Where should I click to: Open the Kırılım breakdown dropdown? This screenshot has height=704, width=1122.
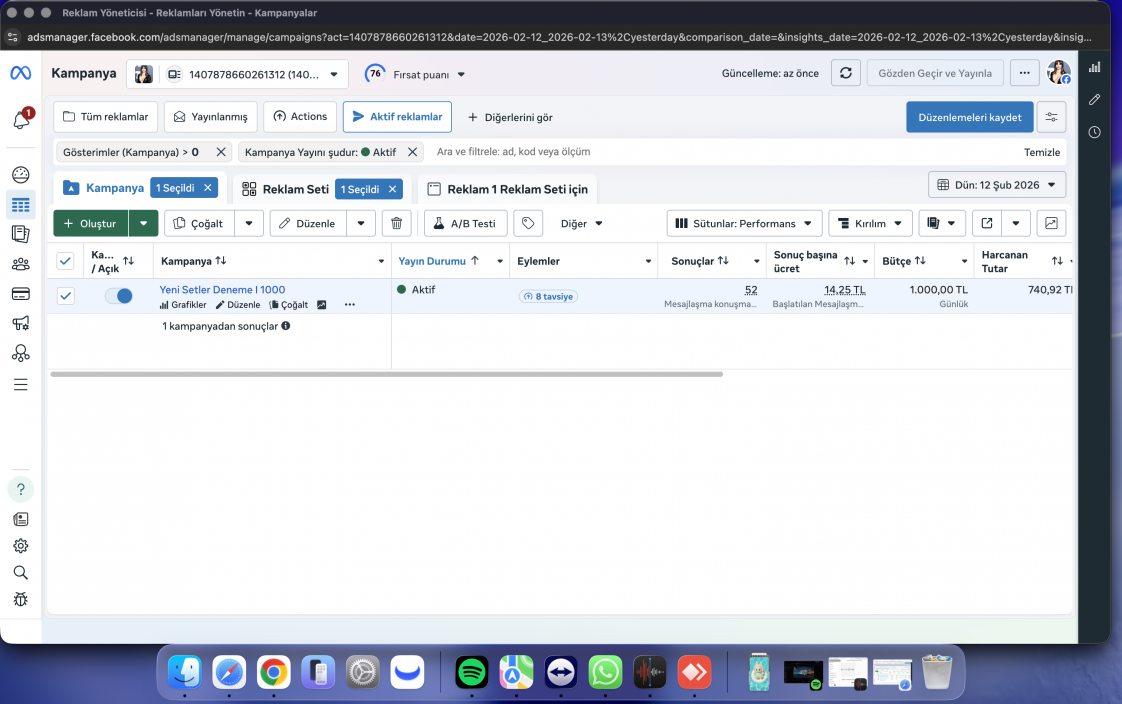pyautogui.click(x=870, y=223)
